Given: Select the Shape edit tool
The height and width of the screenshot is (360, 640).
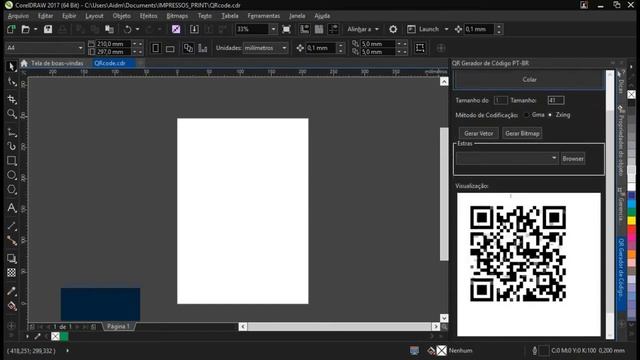Looking at the screenshot, I should click(x=11, y=82).
